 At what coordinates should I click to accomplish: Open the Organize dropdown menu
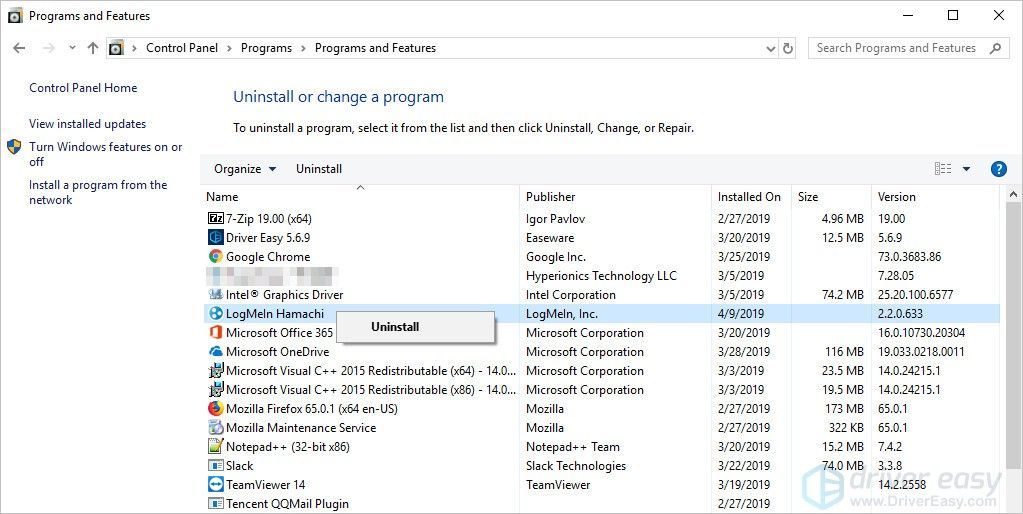245,169
